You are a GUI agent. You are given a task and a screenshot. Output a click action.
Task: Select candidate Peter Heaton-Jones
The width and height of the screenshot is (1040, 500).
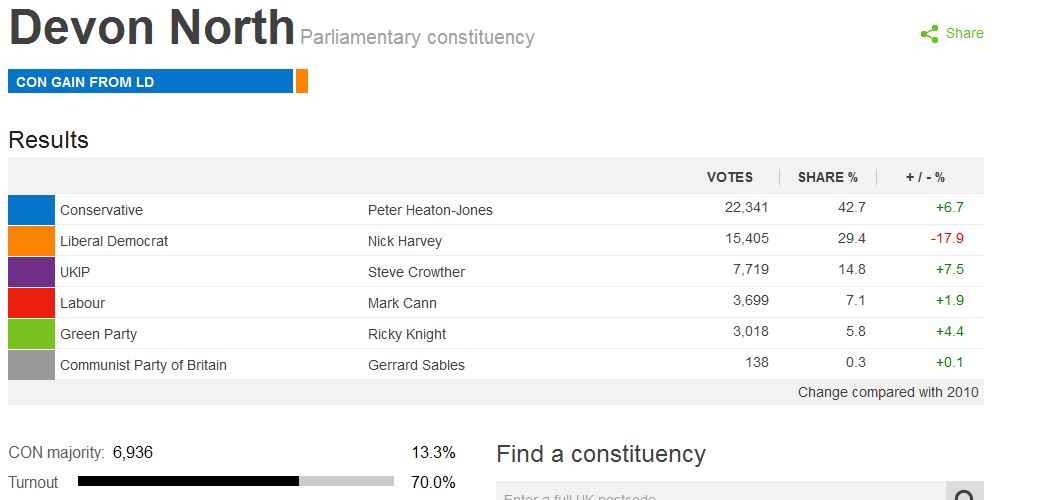[x=430, y=210]
